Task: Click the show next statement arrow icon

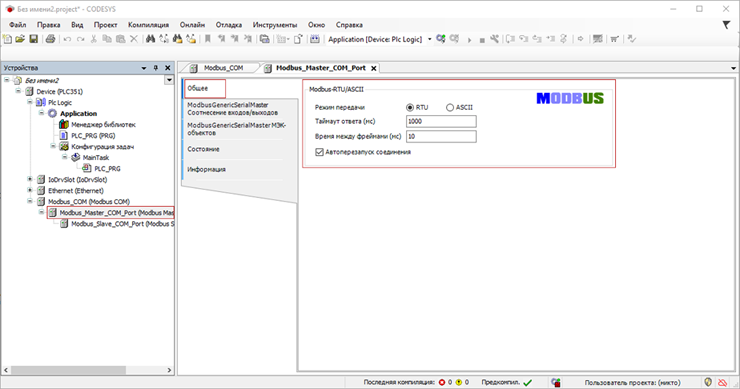Action: 580,39
